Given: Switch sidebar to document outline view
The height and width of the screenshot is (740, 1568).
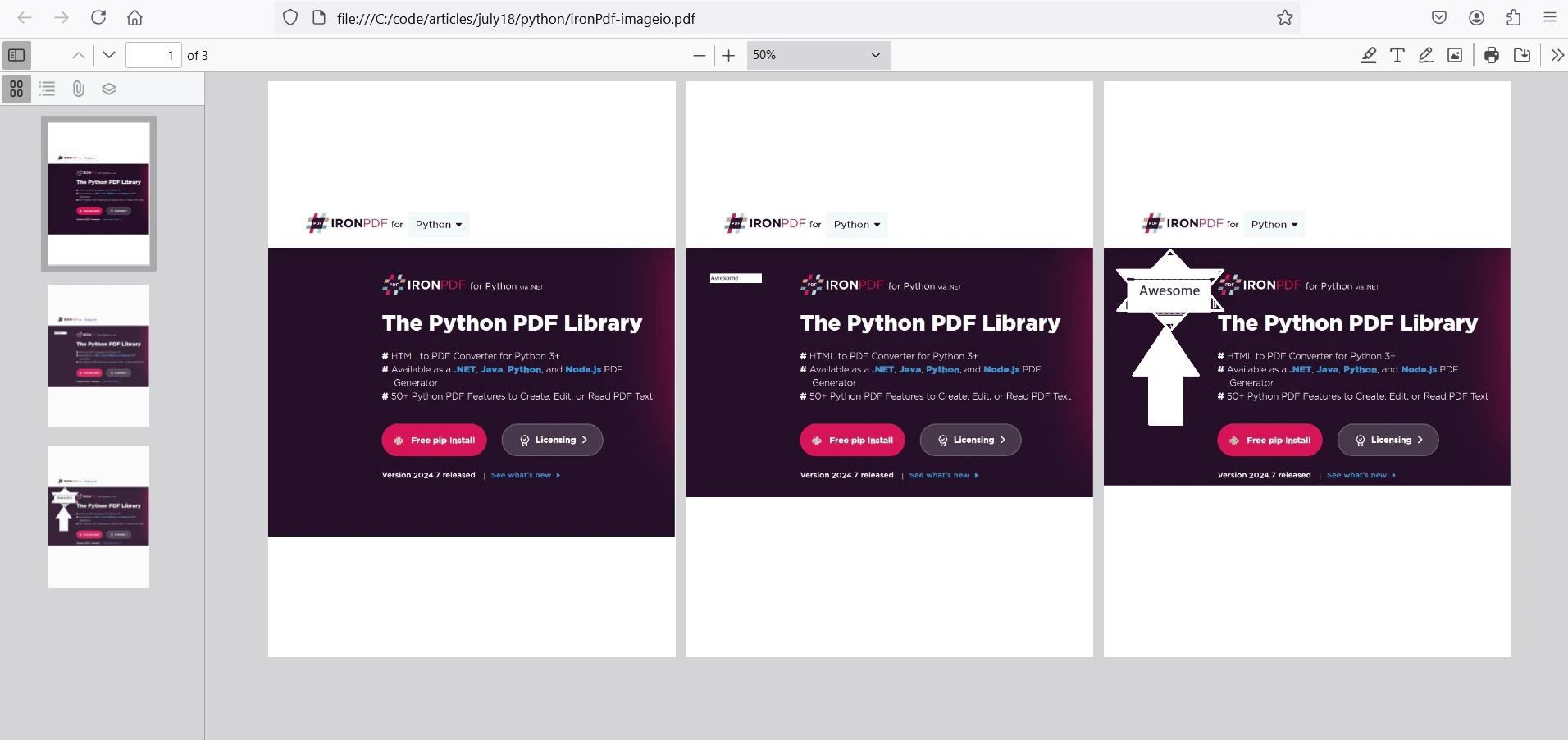Looking at the screenshot, I should [48, 89].
